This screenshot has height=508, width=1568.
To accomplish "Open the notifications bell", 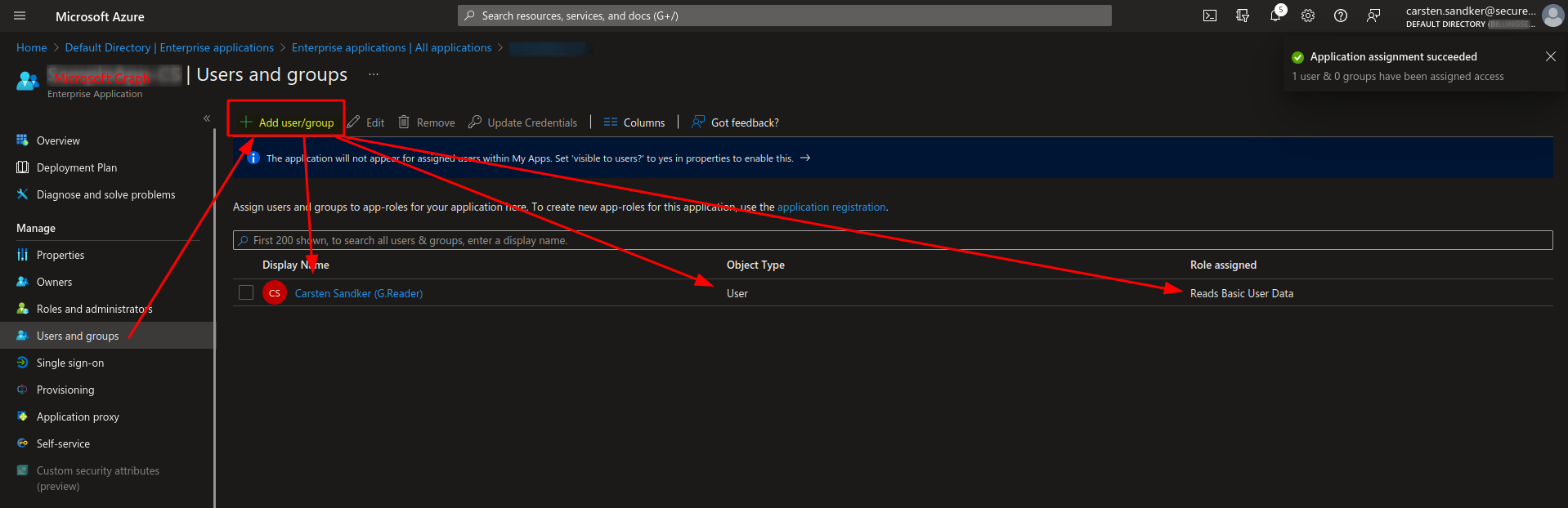I will point(1275,16).
